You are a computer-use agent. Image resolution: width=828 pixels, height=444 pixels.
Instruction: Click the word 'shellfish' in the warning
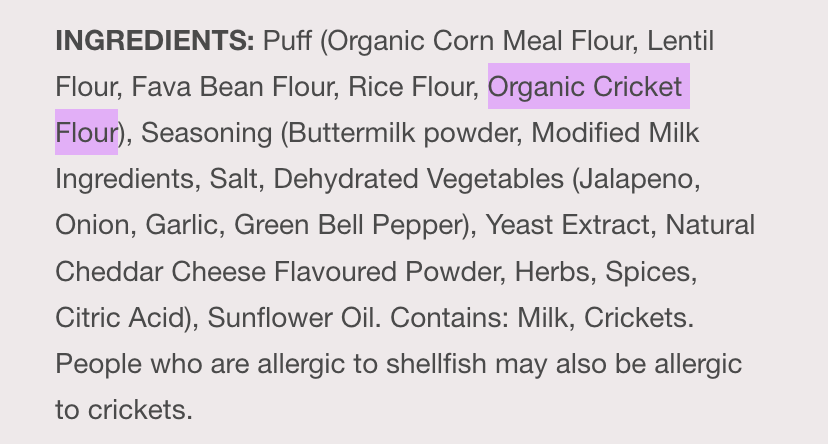[436, 364]
